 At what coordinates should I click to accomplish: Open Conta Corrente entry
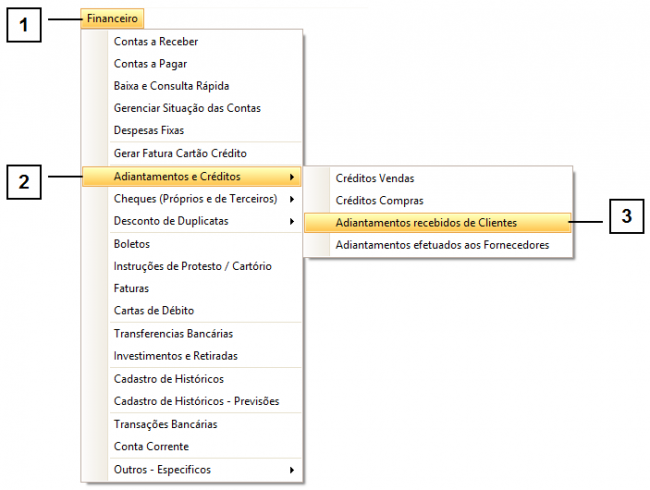pos(151,446)
